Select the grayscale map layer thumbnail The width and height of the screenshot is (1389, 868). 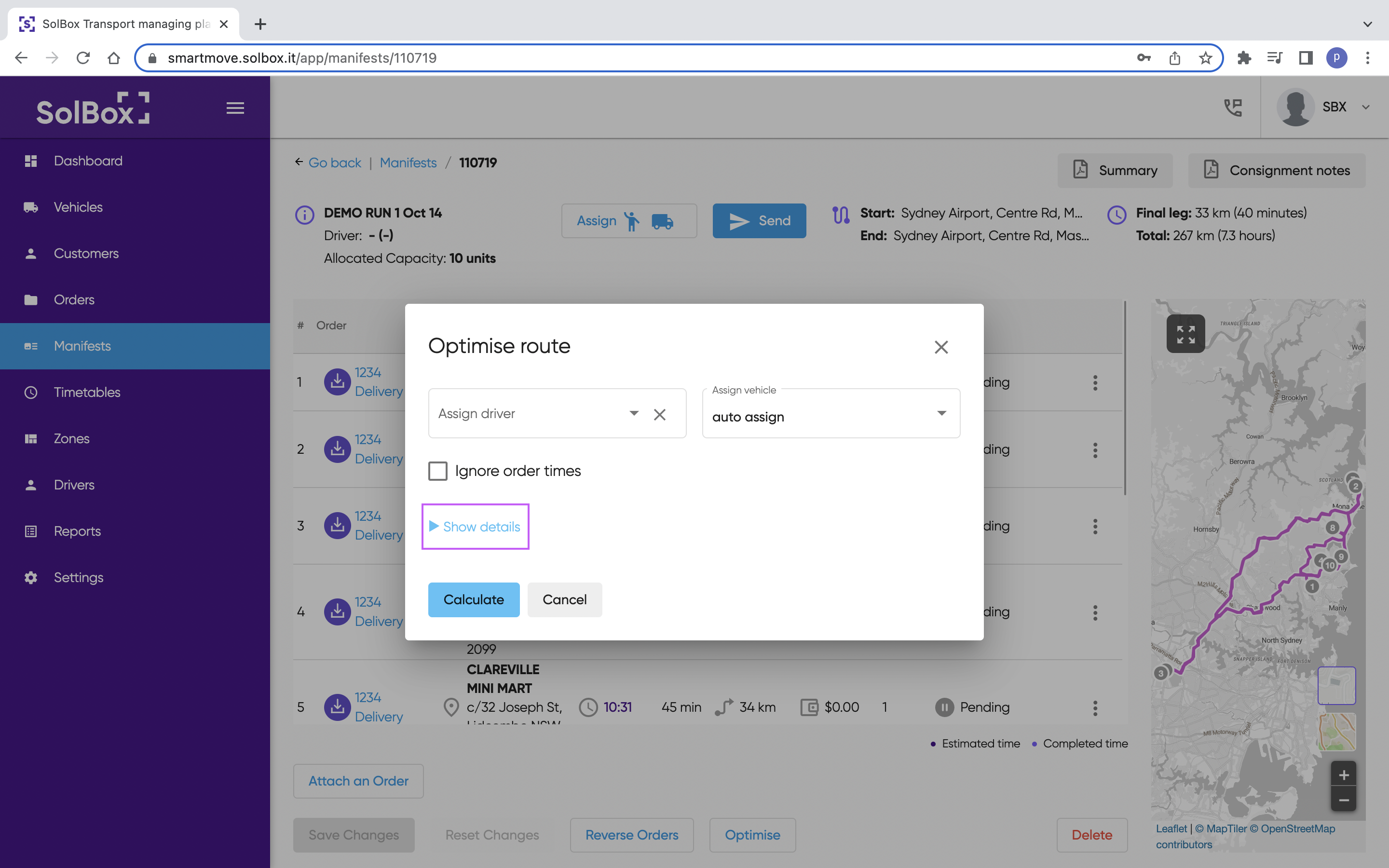pos(1336,685)
